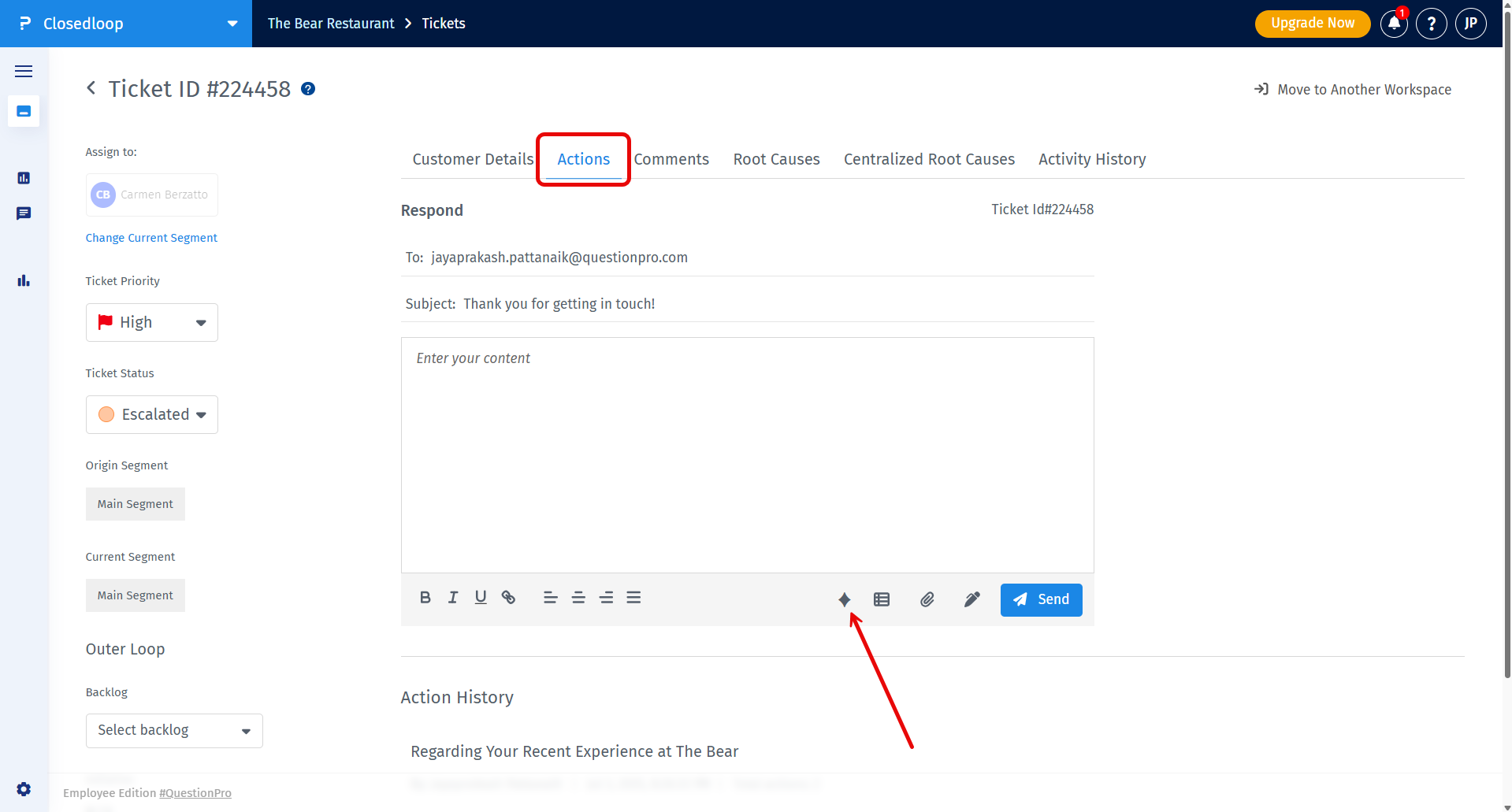Open the Activity History tab
Image resolution: width=1512 pixels, height=812 pixels.
(x=1092, y=159)
